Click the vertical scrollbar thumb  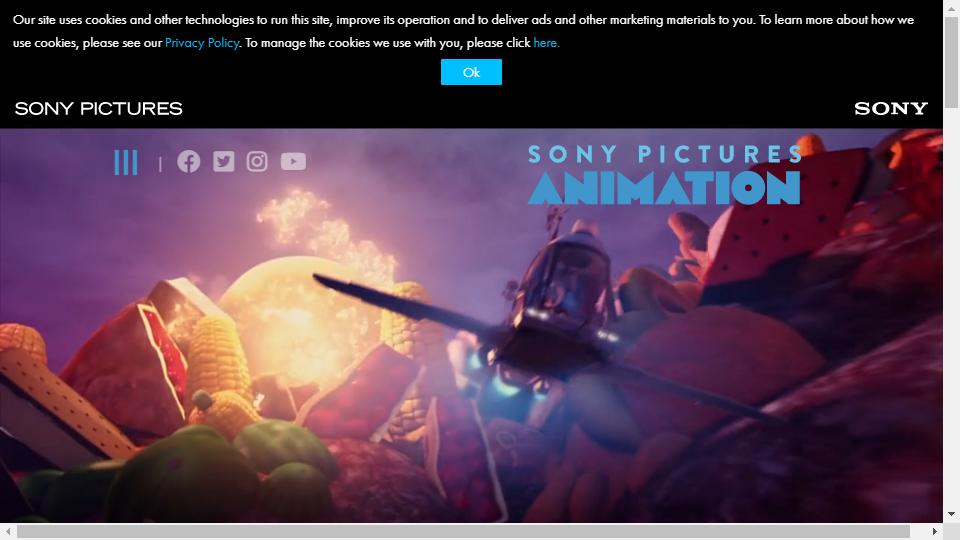(951, 62)
